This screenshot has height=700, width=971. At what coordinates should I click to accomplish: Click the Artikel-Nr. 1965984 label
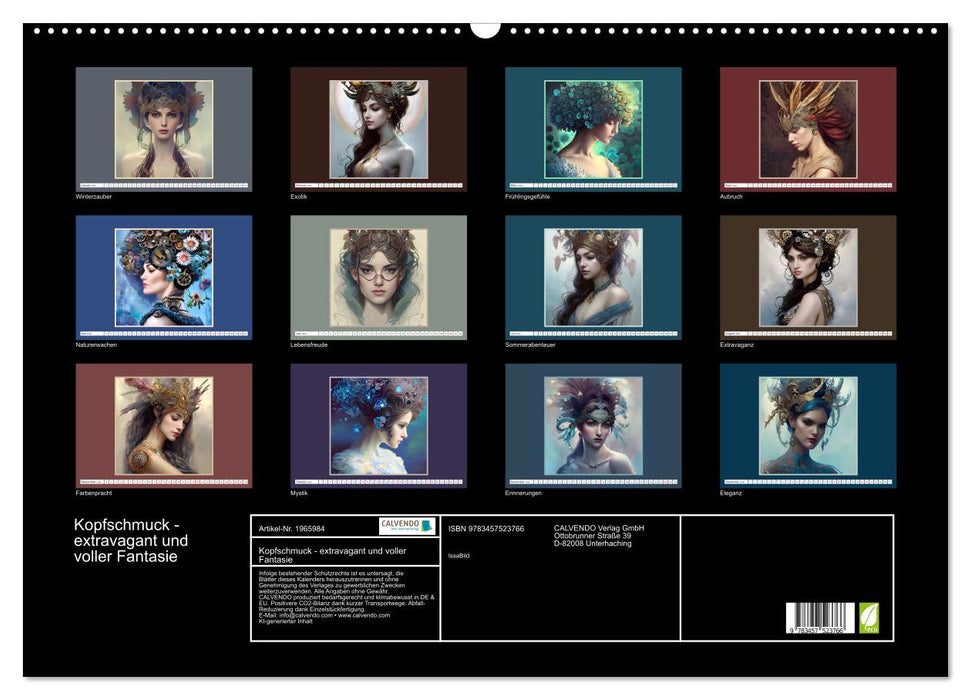coord(293,527)
